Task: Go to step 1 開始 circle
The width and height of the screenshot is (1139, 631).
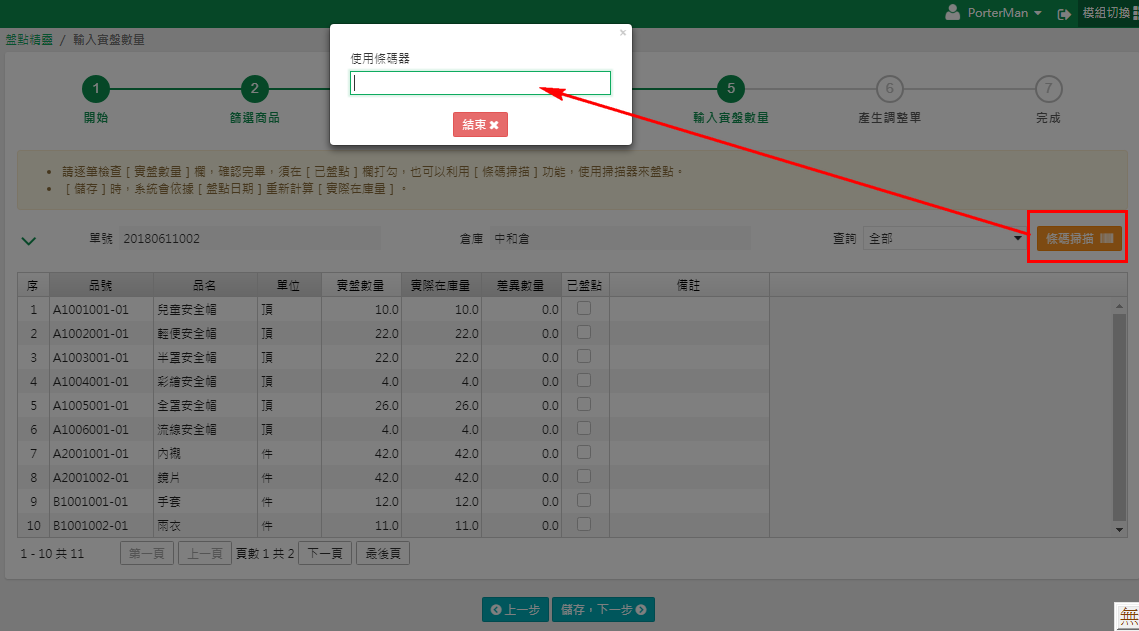Action: [x=96, y=89]
